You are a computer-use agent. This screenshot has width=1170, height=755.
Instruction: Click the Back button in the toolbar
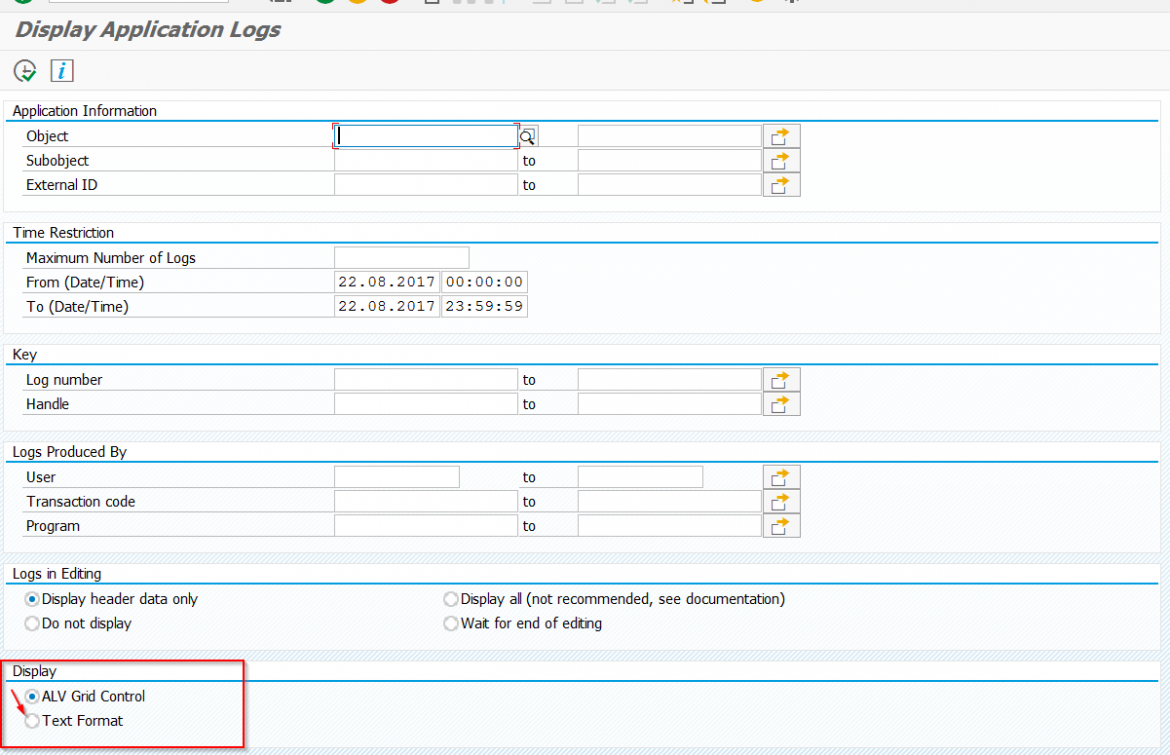click(x=323, y=4)
